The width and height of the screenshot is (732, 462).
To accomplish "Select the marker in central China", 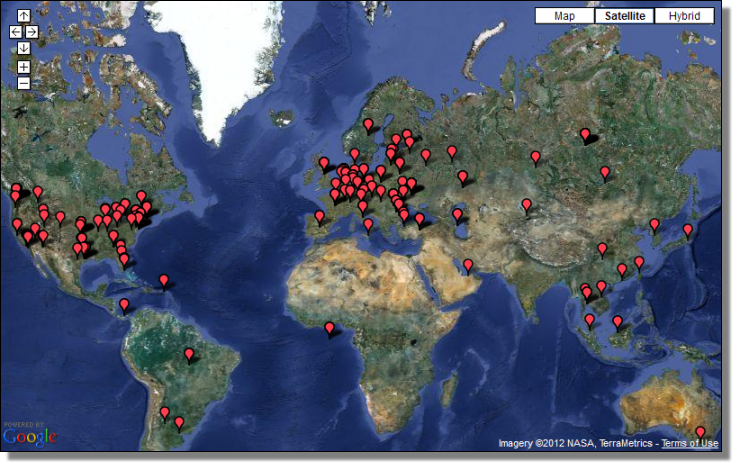I will tap(603, 250).
